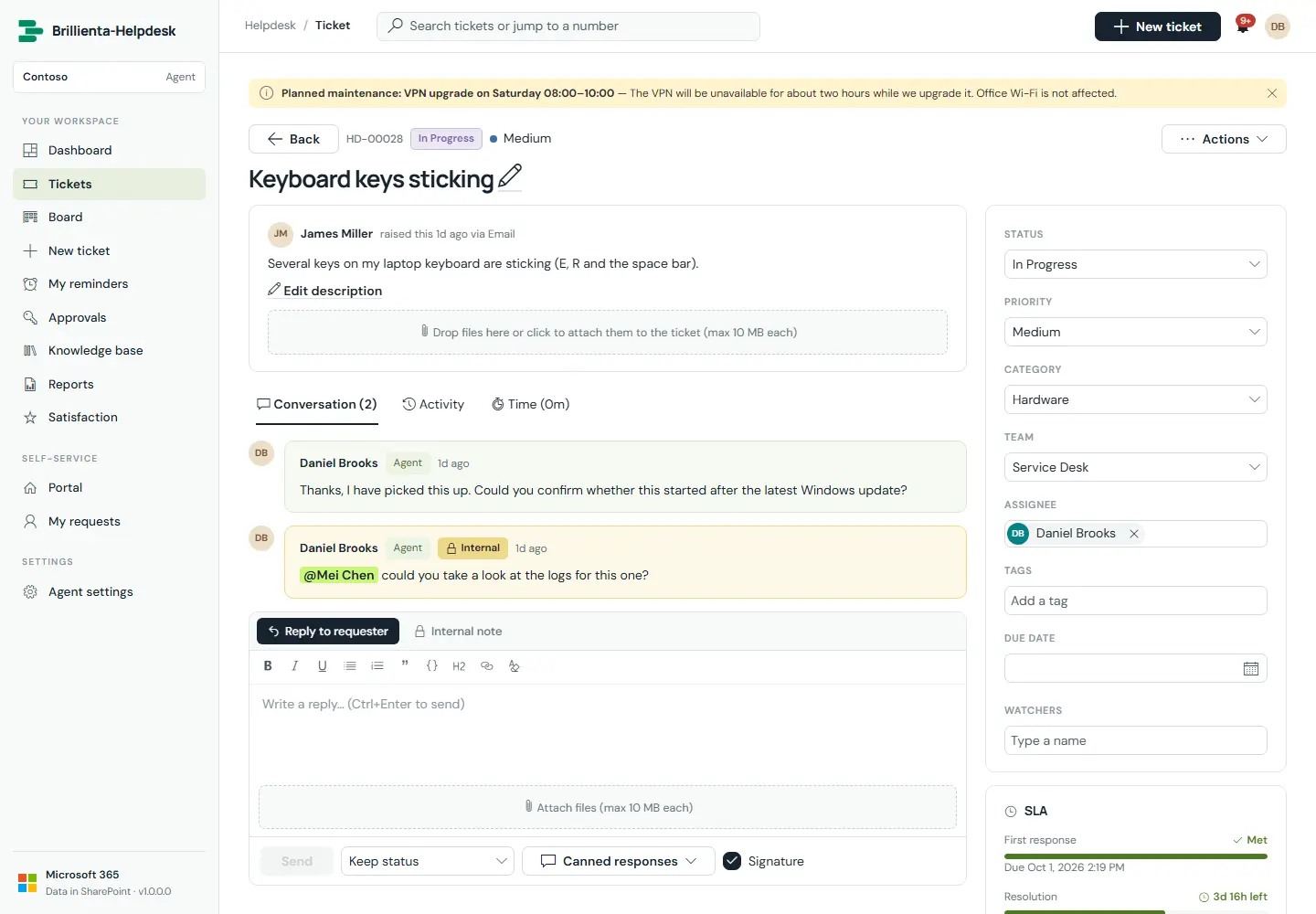The height and width of the screenshot is (914, 1316).
Task: Click the Microsoft 365 logo
Action: click(27, 883)
